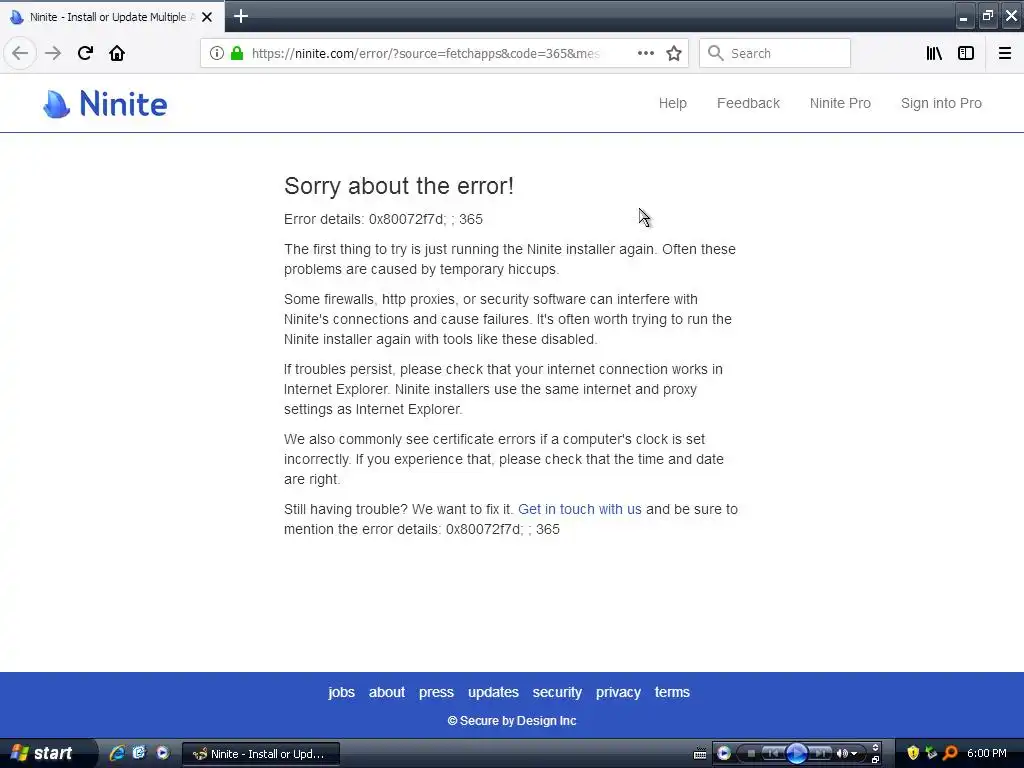Open the browser home page
The image size is (1024, 768).
click(117, 53)
